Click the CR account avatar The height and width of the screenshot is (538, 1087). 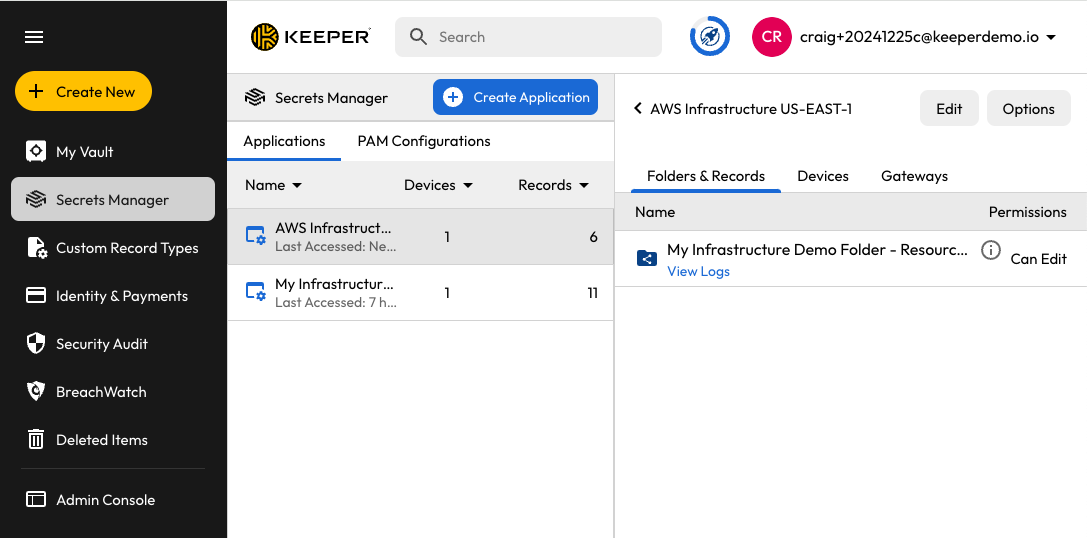(771, 37)
